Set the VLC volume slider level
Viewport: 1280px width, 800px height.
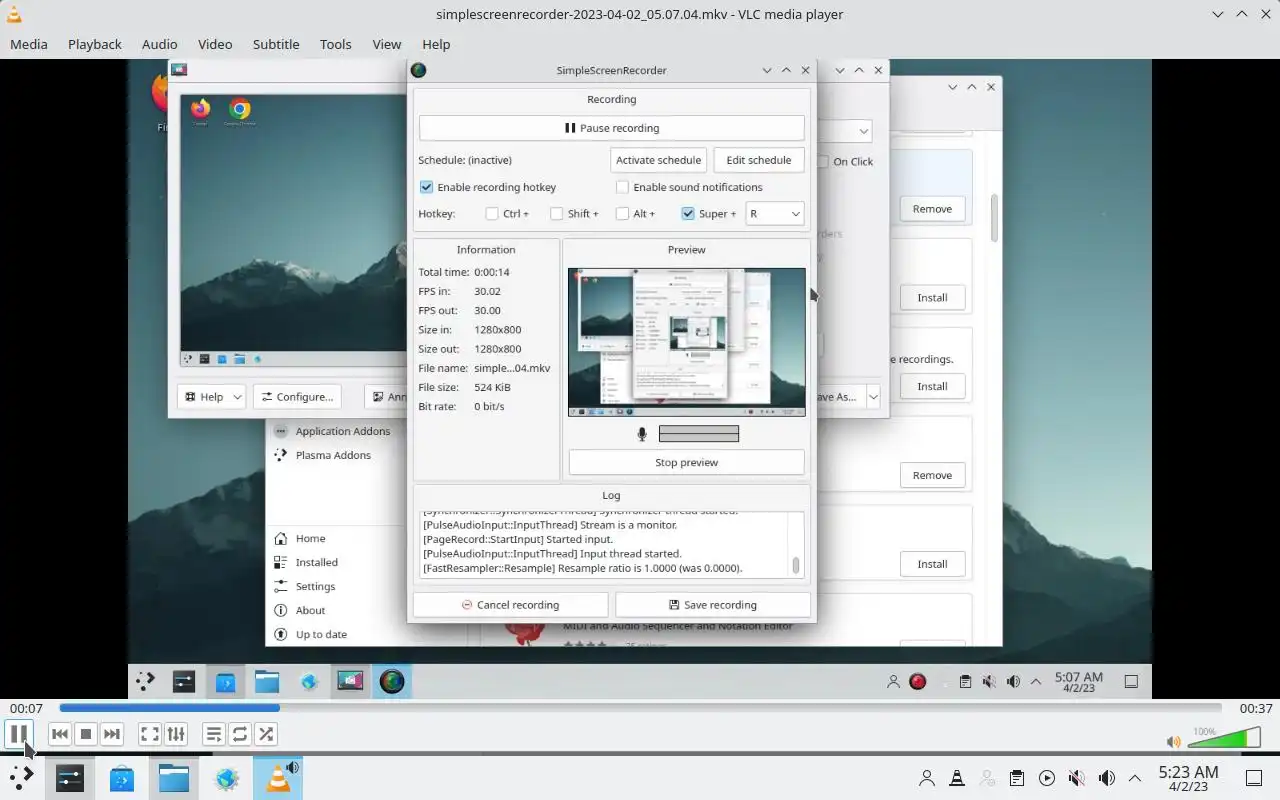1224,738
